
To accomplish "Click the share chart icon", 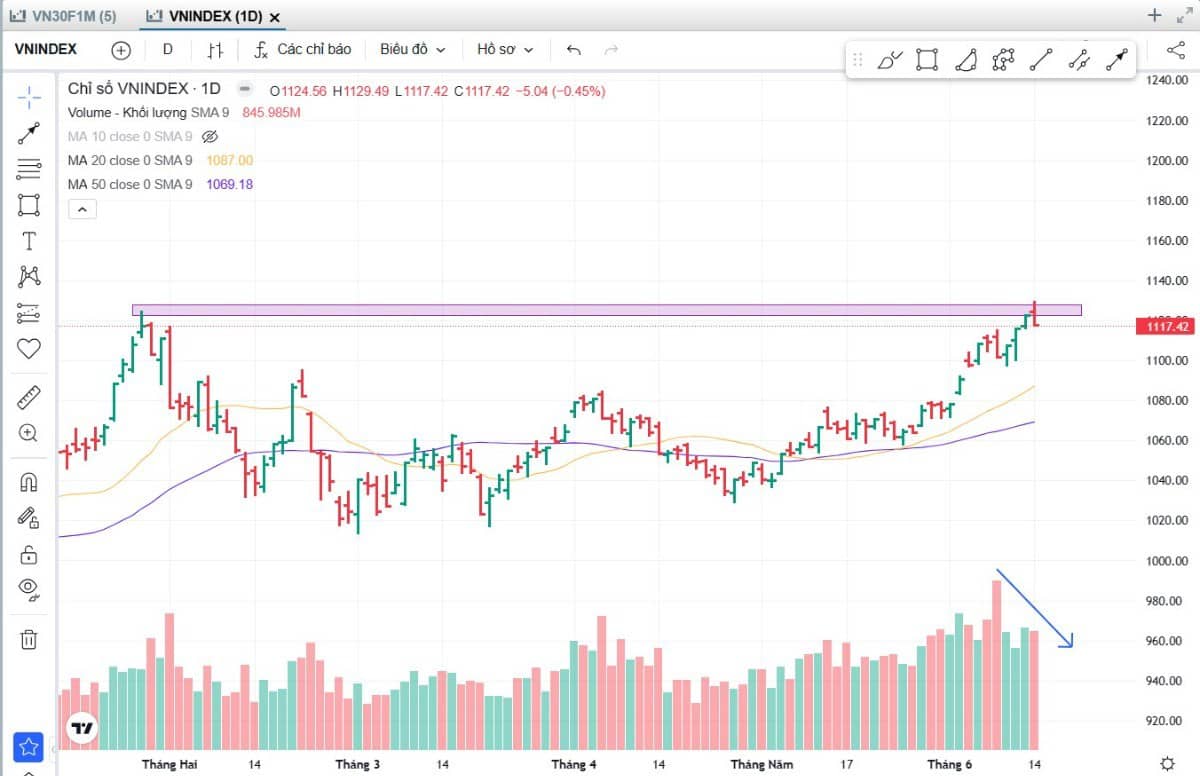I will (x=1175, y=49).
